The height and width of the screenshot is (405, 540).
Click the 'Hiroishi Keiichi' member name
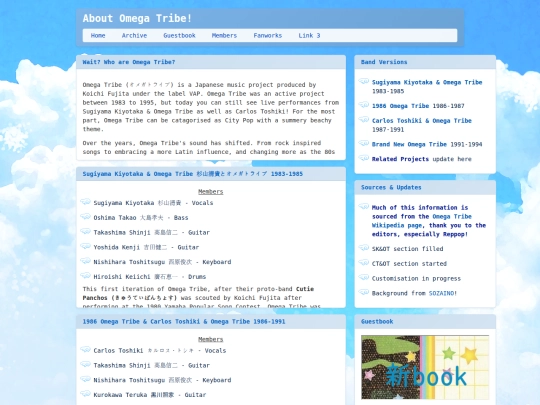point(122,277)
